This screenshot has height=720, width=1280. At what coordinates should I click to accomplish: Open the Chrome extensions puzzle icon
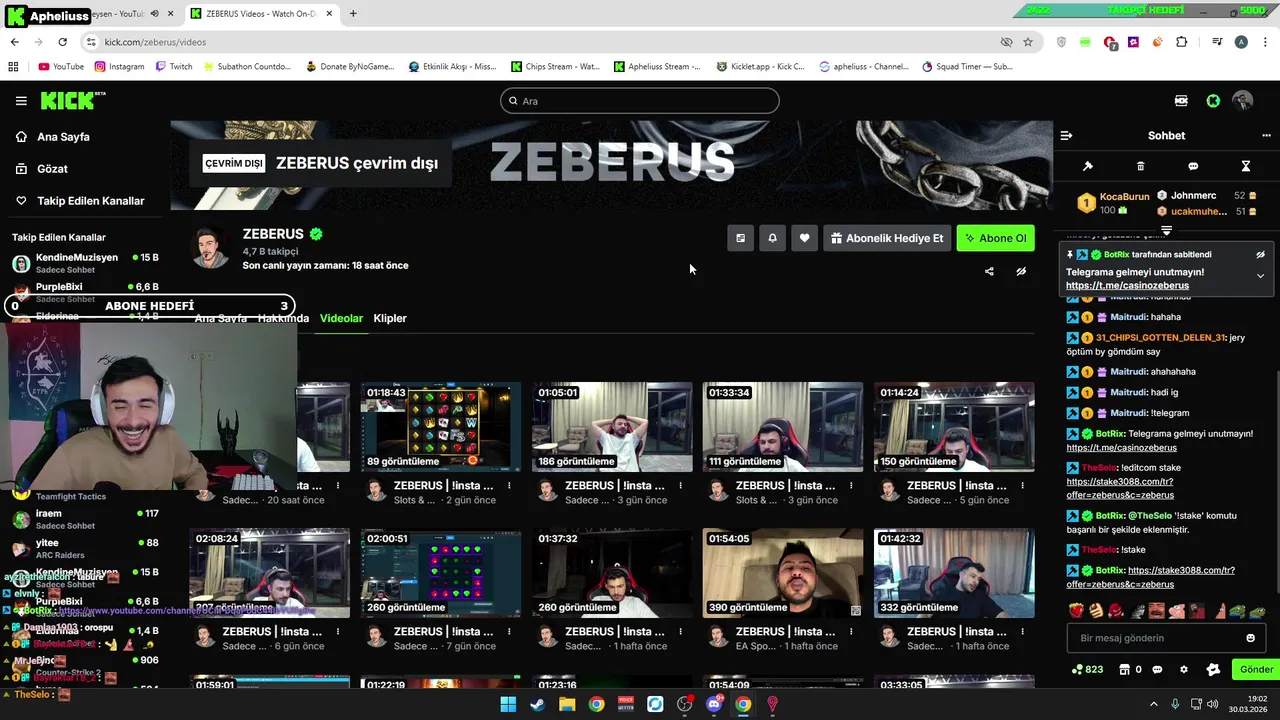[x=1182, y=42]
